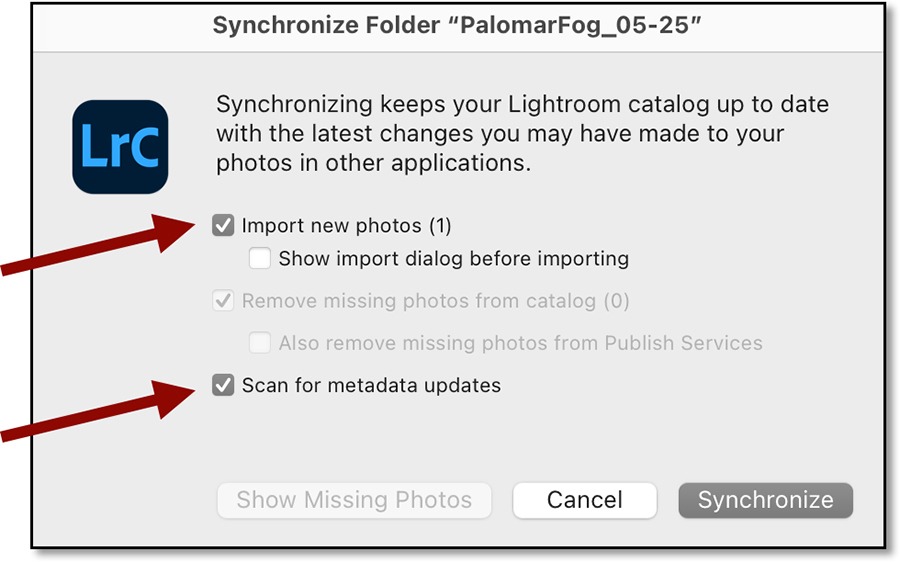Click the "Scan for metadata updates" label text
Screen dimensions: 900x562
point(371,385)
